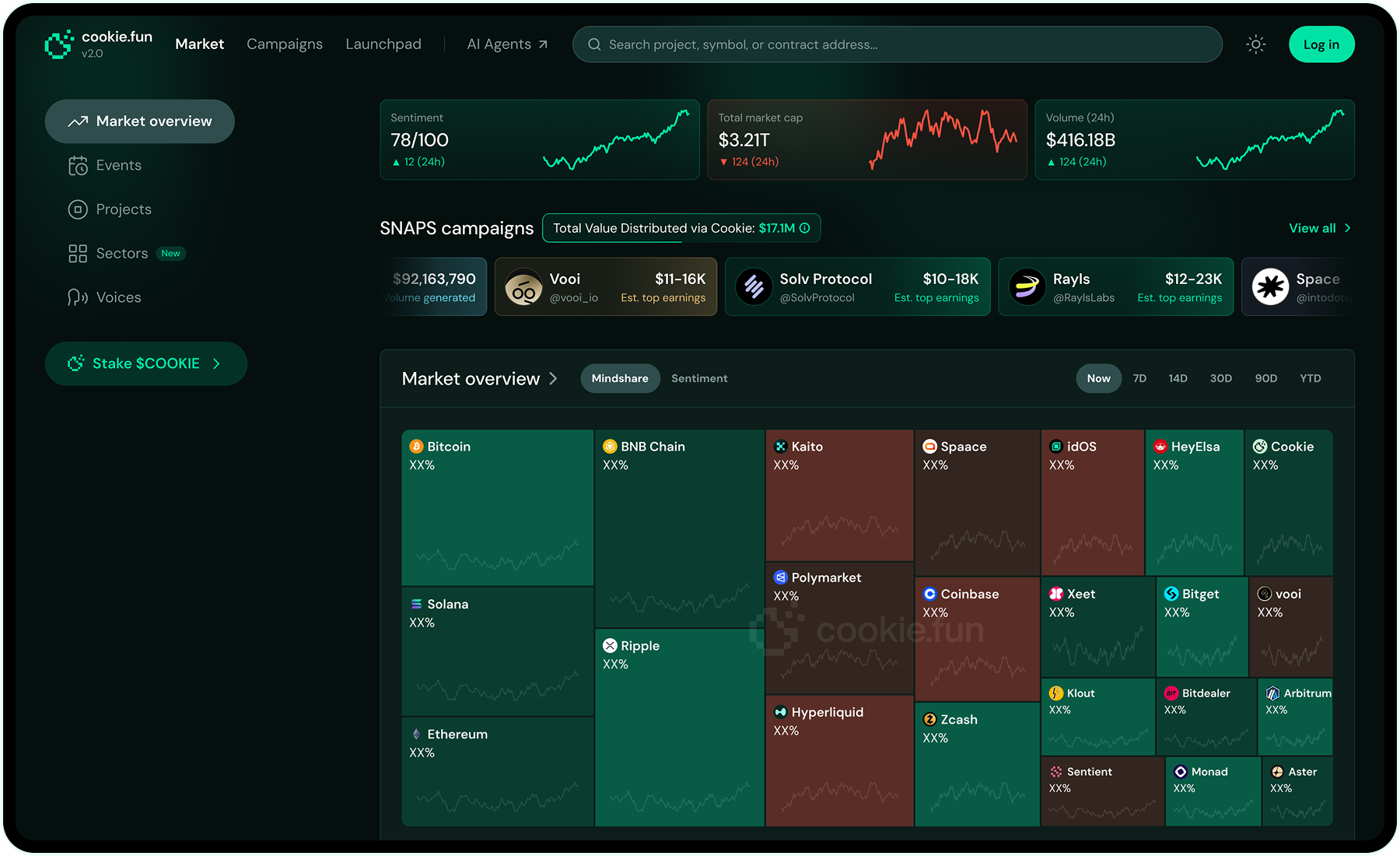1400x856 pixels.
Task: Click the HeyElsa treemap tile
Action: point(1194,503)
